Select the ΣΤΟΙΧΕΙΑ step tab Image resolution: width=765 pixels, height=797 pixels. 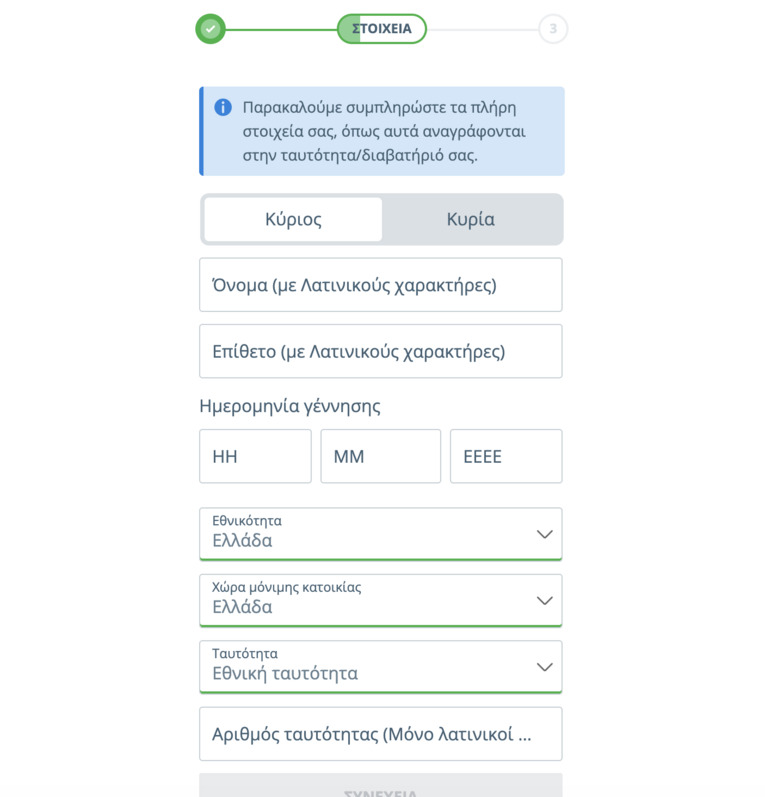[382, 29]
